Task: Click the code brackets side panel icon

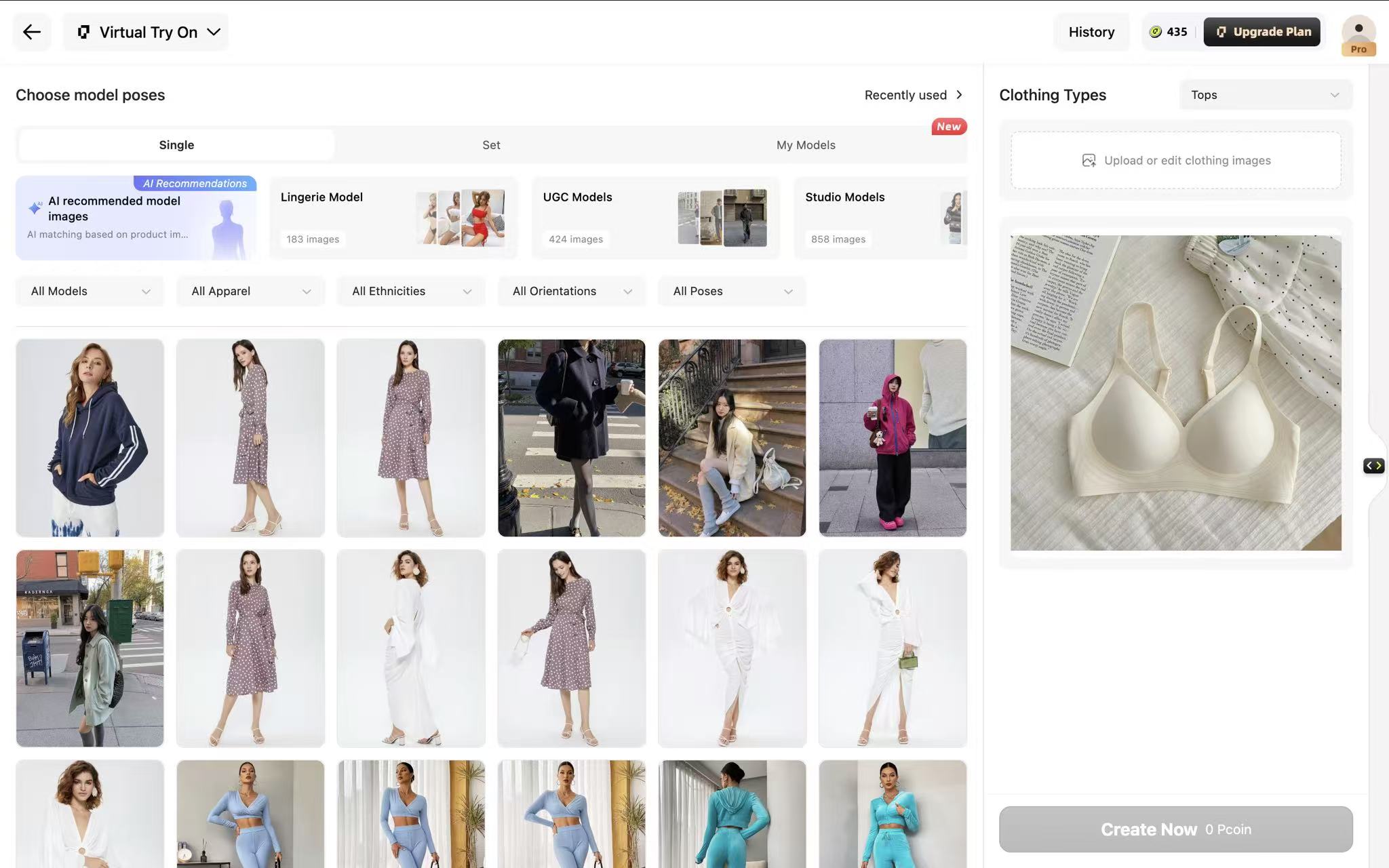Action: [x=1373, y=465]
